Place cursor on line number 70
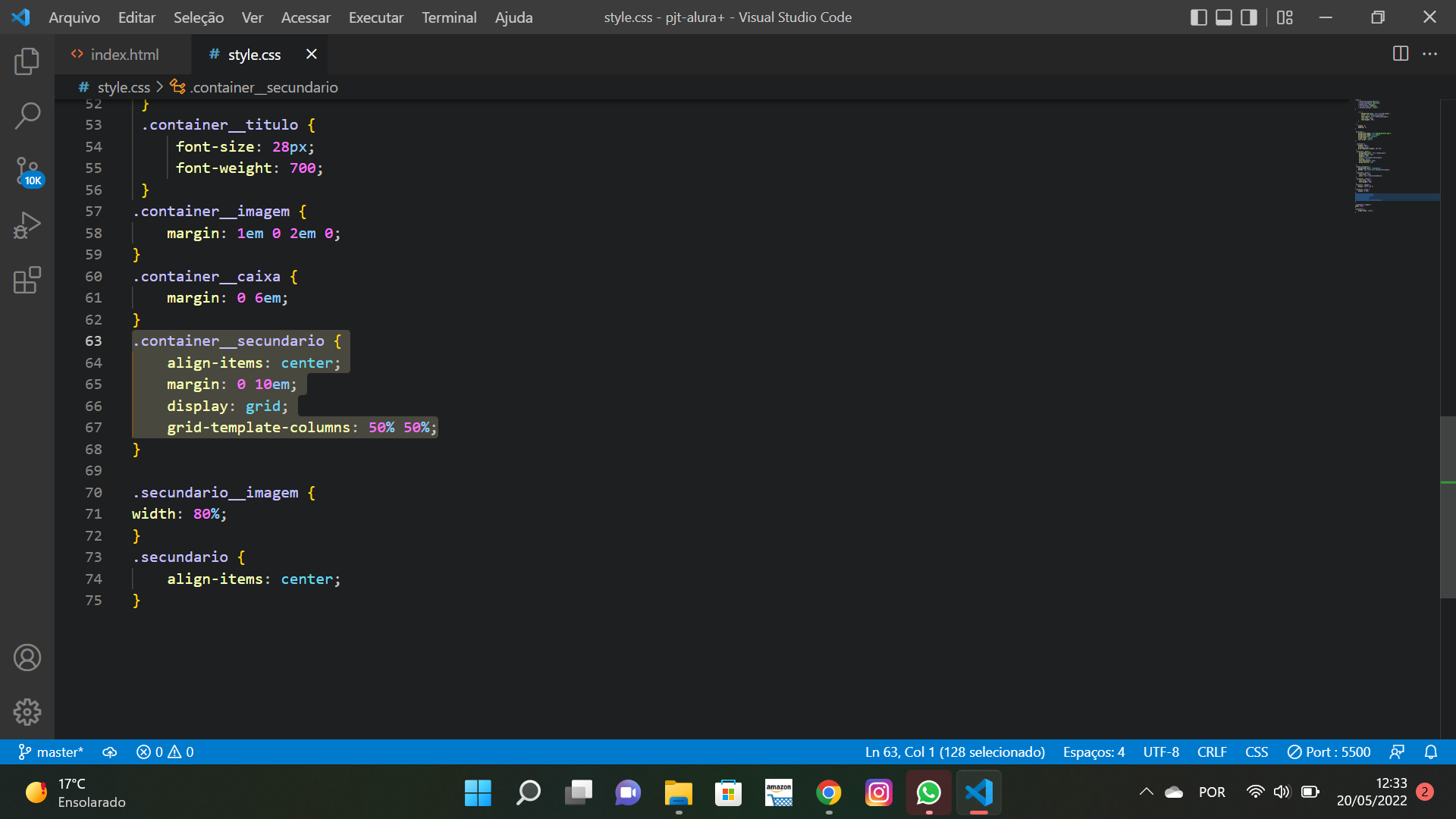1456x819 pixels. pos(93,492)
